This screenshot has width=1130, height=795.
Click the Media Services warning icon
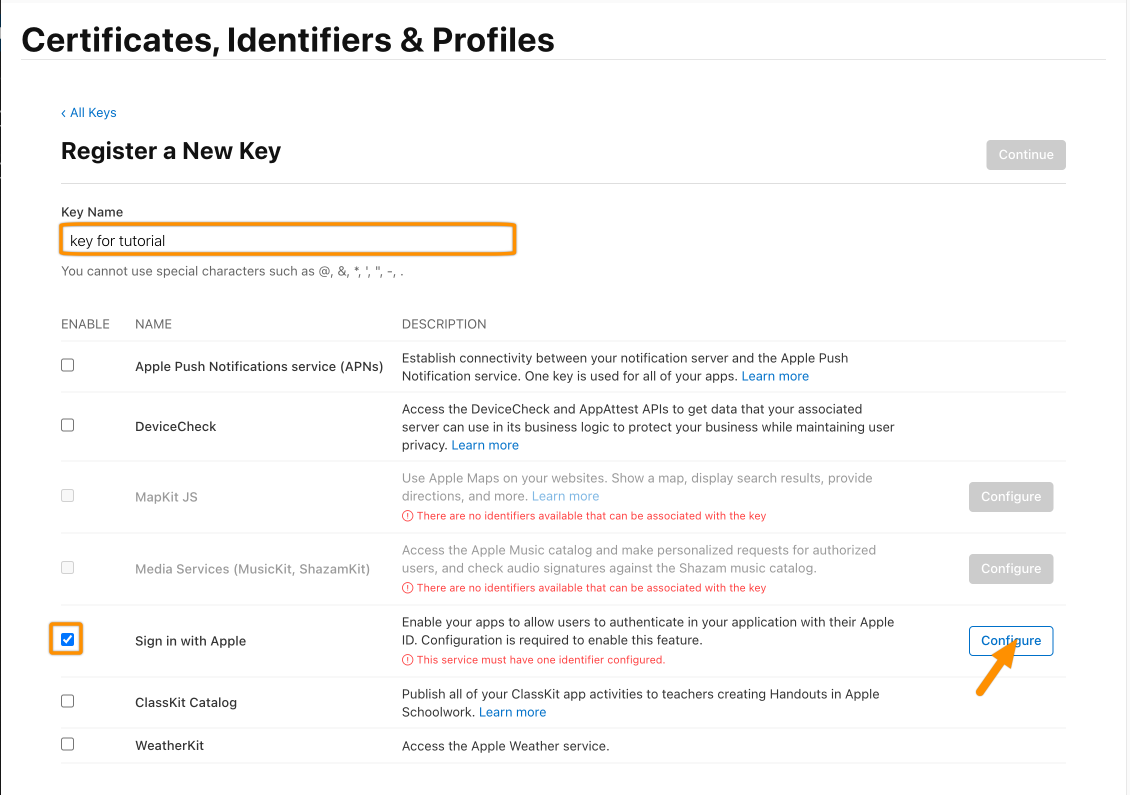coord(407,588)
